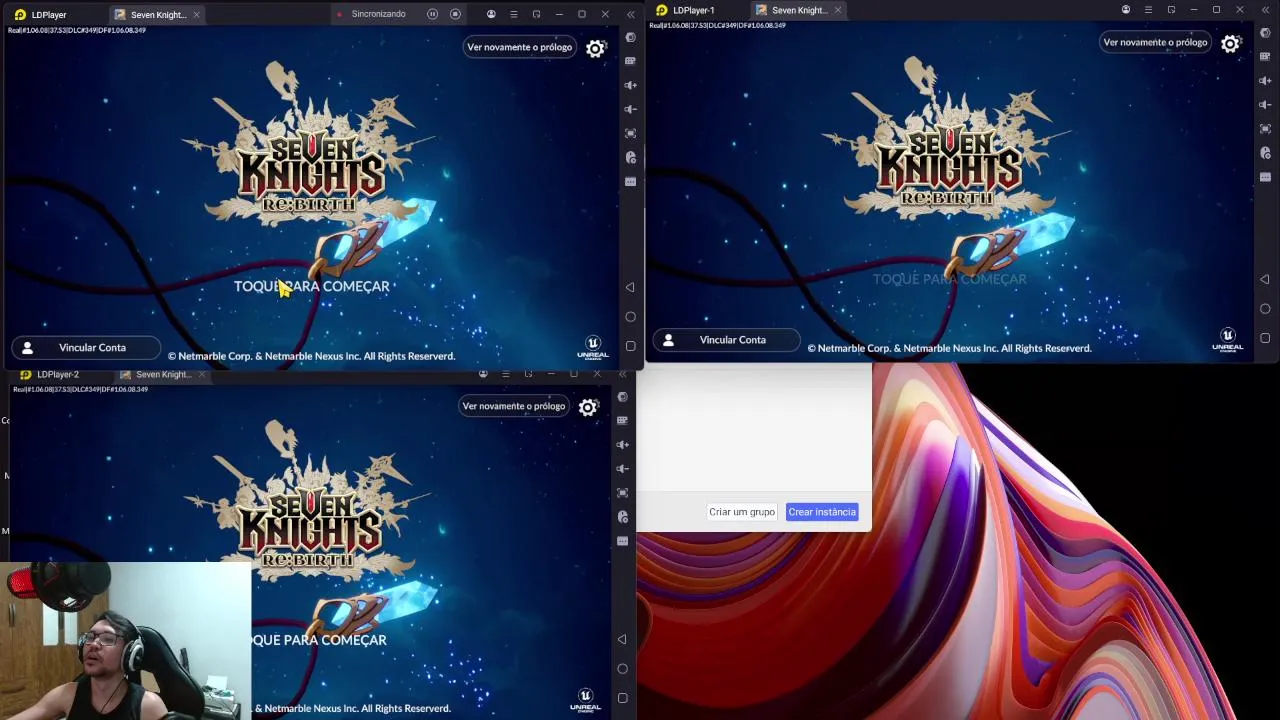Lower volume in LDPlayer sidebar
Viewport: 1280px width, 720px height.
pos(630,109)
